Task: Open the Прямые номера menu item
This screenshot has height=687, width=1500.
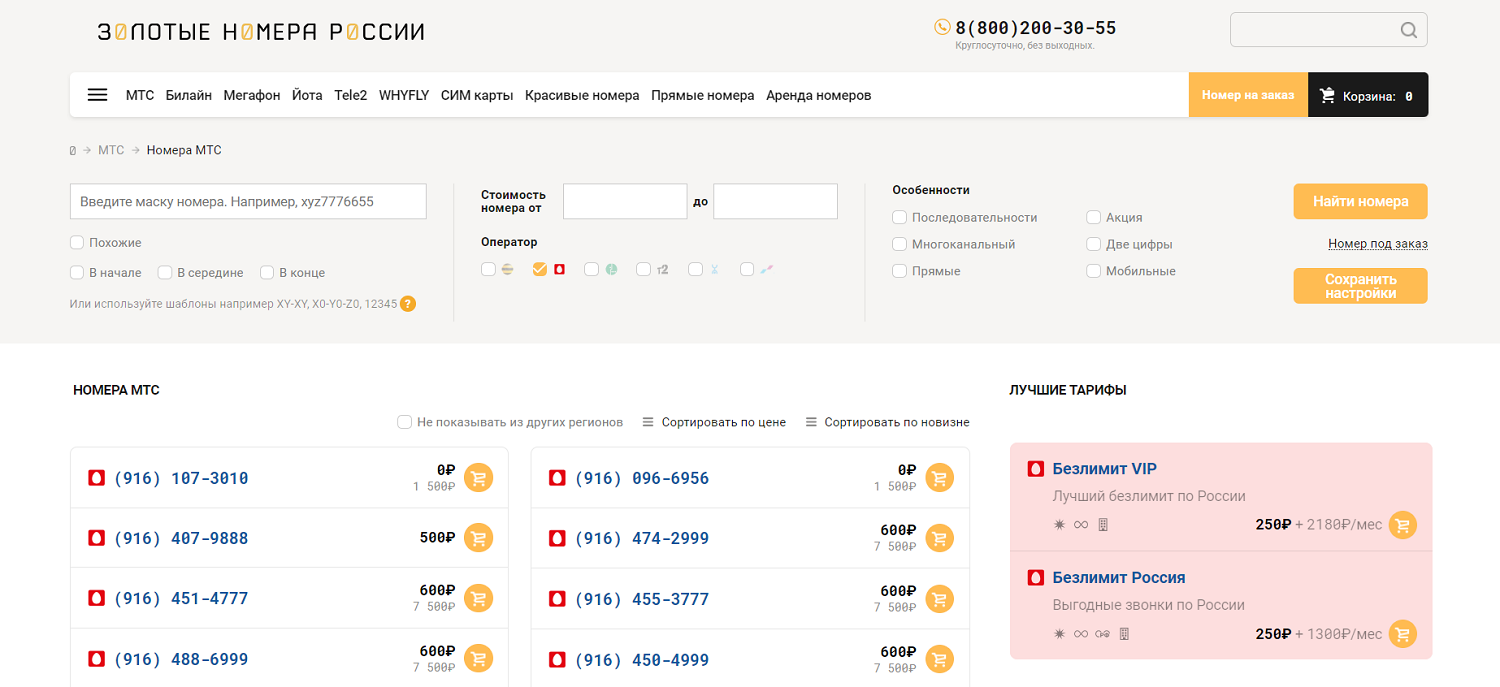Action: [x=703, y=95]
